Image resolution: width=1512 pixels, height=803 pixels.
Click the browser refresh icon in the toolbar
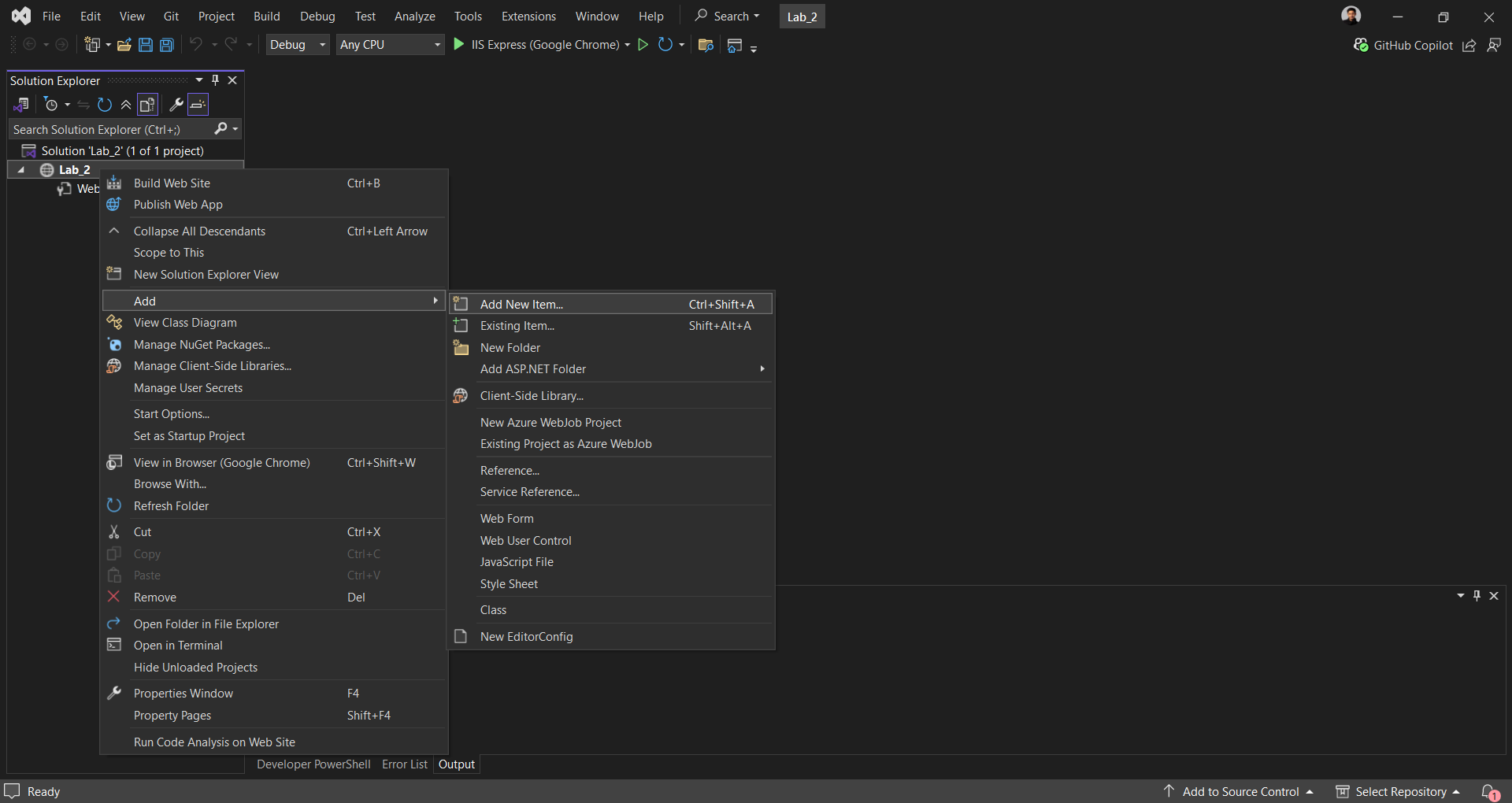pos(665,45)
